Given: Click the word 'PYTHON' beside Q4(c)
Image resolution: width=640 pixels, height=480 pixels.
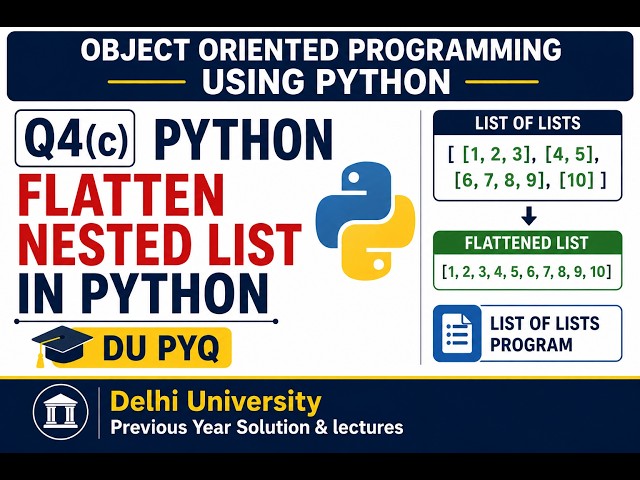Looking at the screenshot, I should click(x=243, y=139).
